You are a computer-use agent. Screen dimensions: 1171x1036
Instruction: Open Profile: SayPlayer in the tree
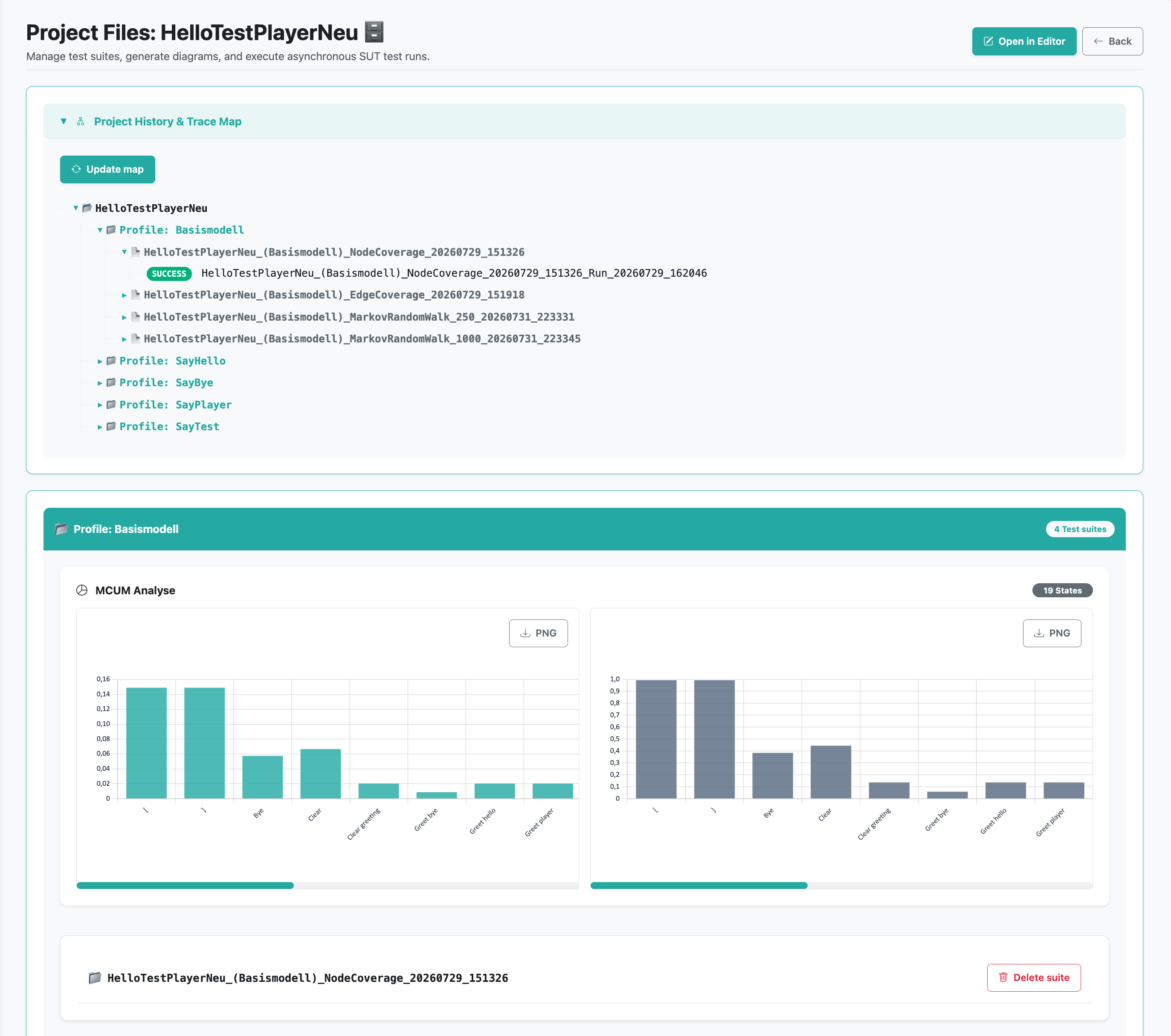pos(175,405)
